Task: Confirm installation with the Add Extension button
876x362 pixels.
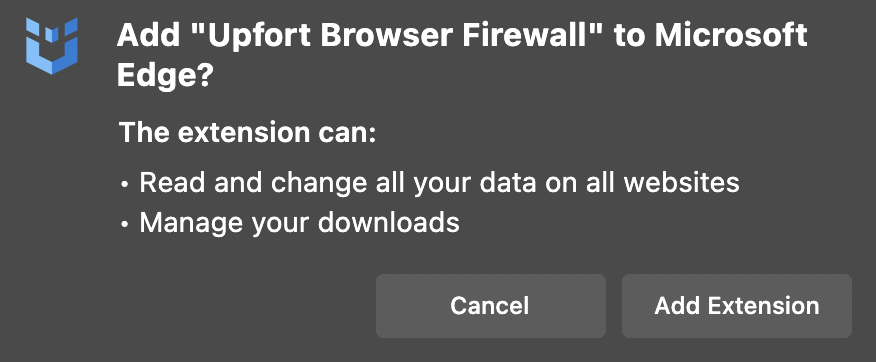Action: point(736,306)
